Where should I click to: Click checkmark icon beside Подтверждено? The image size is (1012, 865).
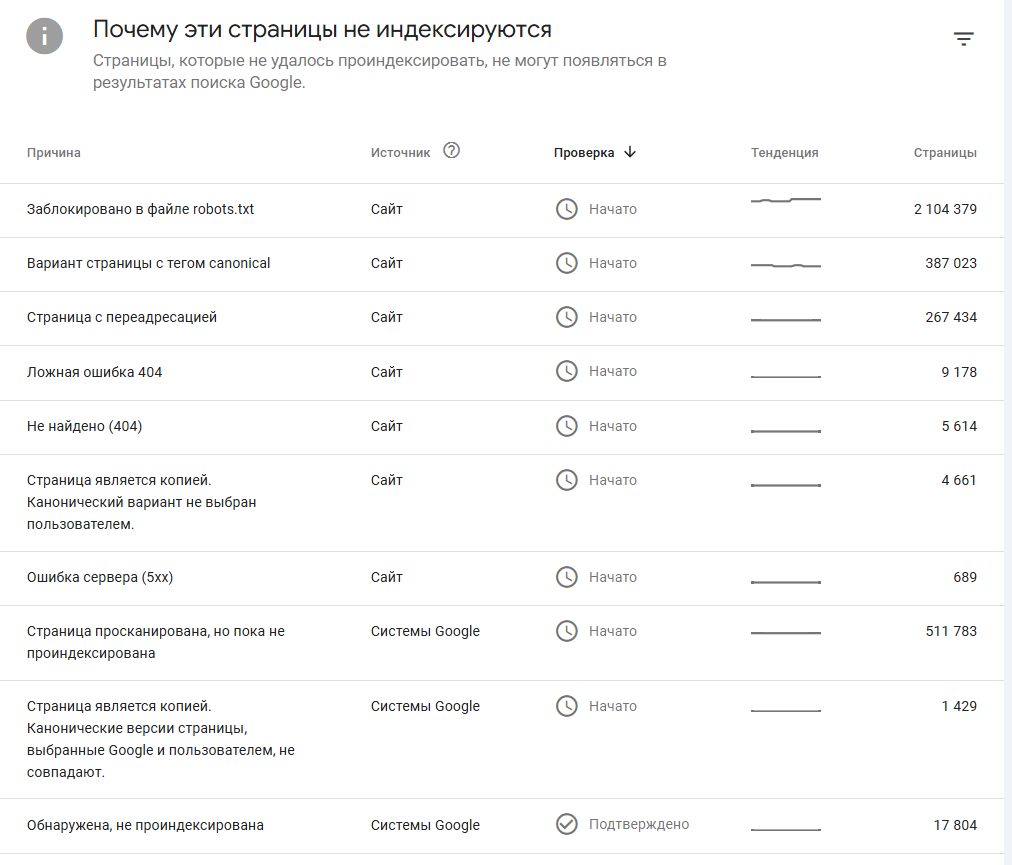tap(567, 824)
